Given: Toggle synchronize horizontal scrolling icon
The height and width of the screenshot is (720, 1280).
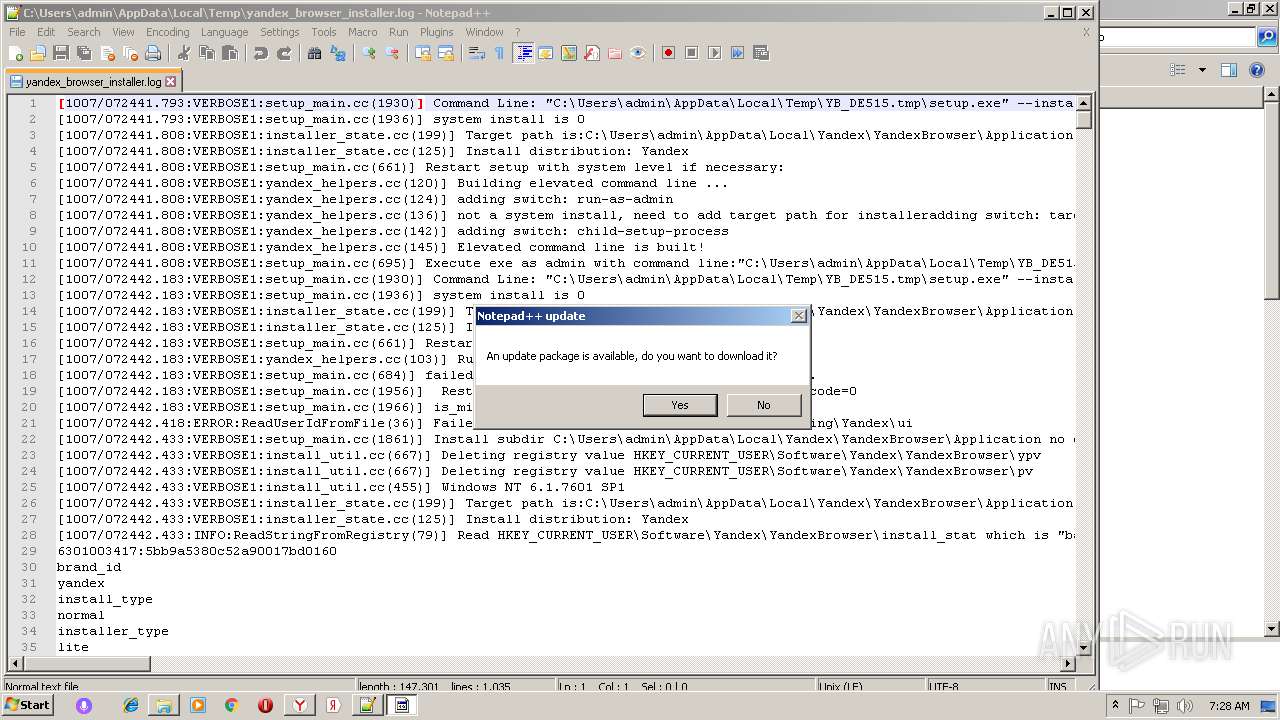Looking at the screenshot, I should (x=446, y=53).
